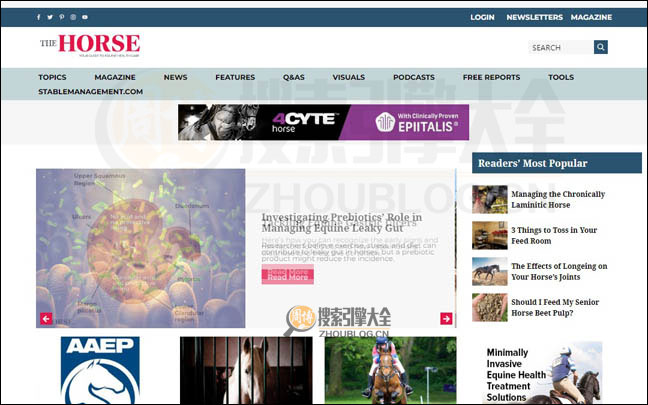Click longeing horse article thumbnail

[490, 272]
